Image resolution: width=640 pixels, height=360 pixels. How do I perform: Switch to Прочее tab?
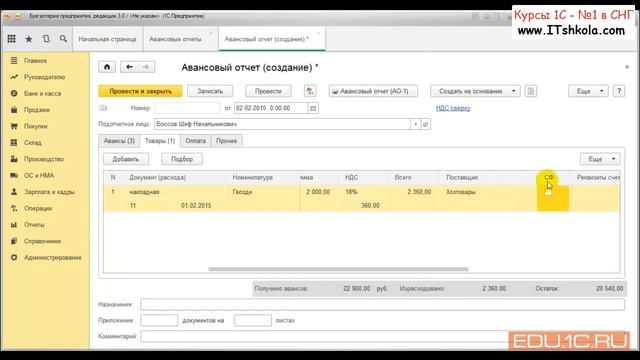pos(227,141)
